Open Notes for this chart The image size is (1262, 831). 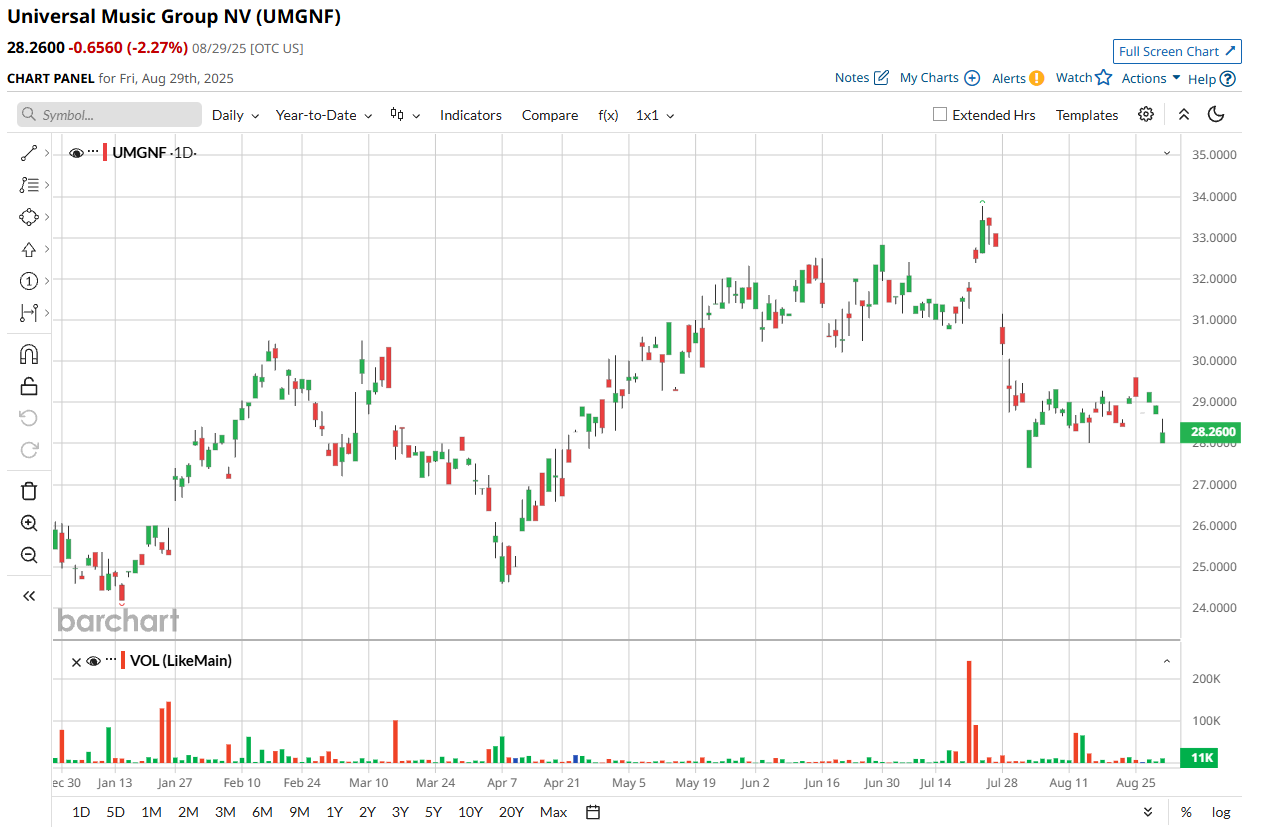click(862, 78)
